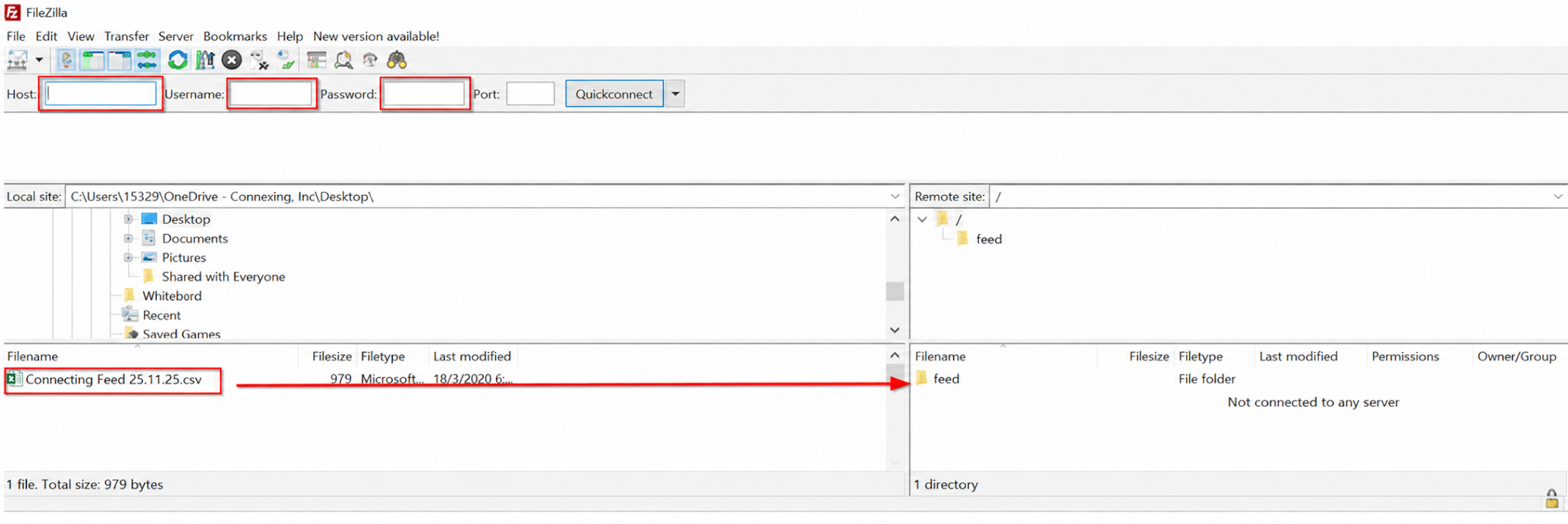Select Shared with Everyone folder
The image size is (1568, 524).
click(223, 277)
